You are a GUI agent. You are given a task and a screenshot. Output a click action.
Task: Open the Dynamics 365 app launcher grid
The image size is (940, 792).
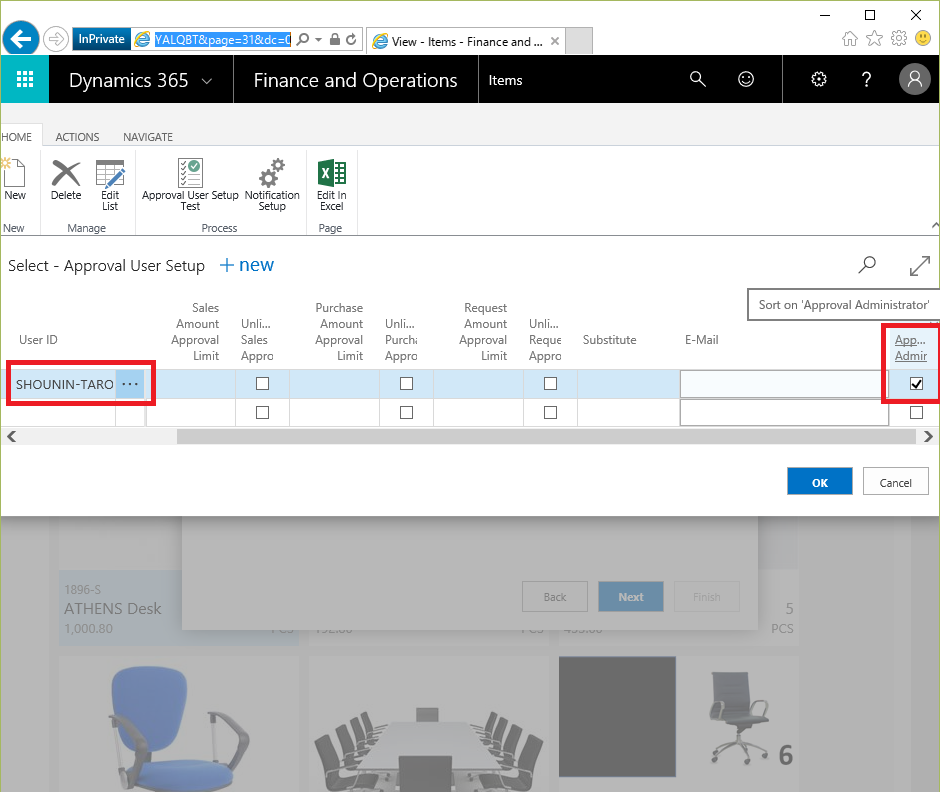tap(25, 79)
